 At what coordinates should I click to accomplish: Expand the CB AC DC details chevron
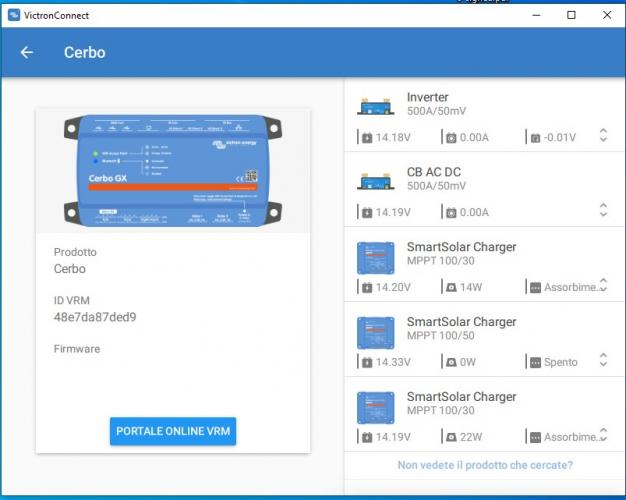(x=603, y=210)
